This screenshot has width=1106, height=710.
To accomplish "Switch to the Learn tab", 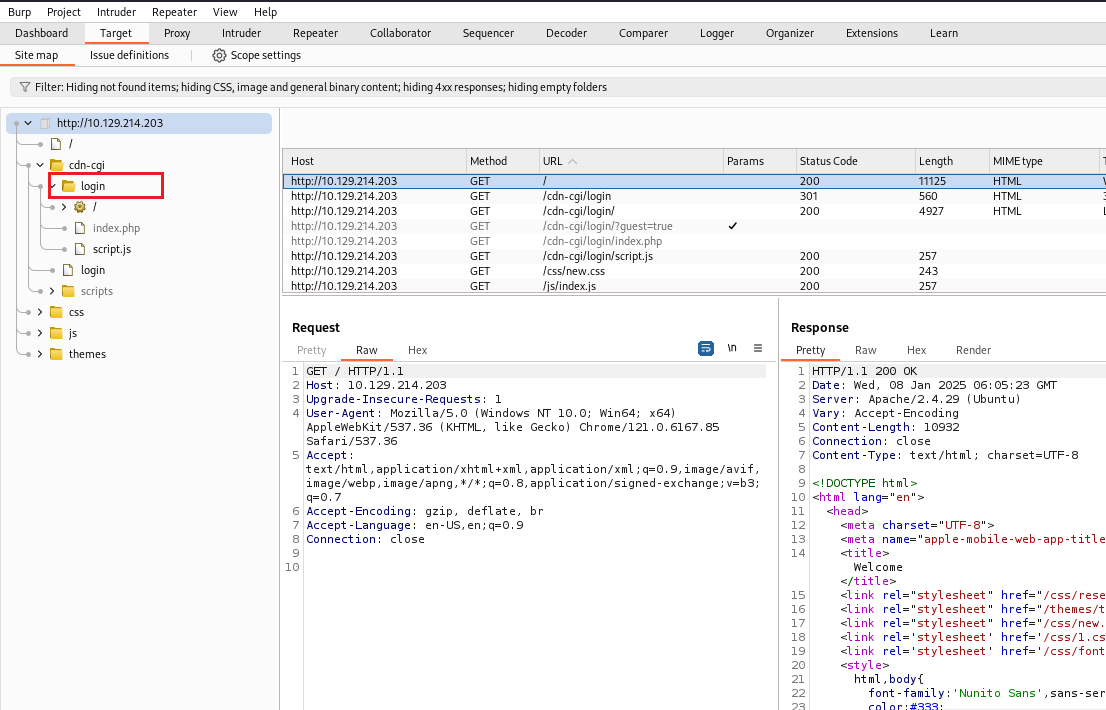I will tap(944, 33).
